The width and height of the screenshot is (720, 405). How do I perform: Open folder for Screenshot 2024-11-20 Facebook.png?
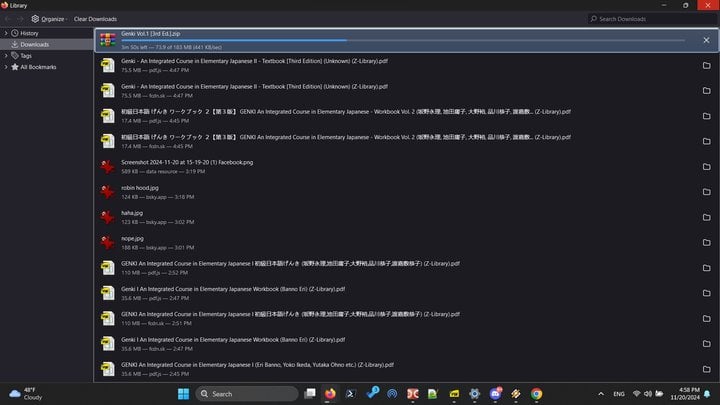point(706,167)
